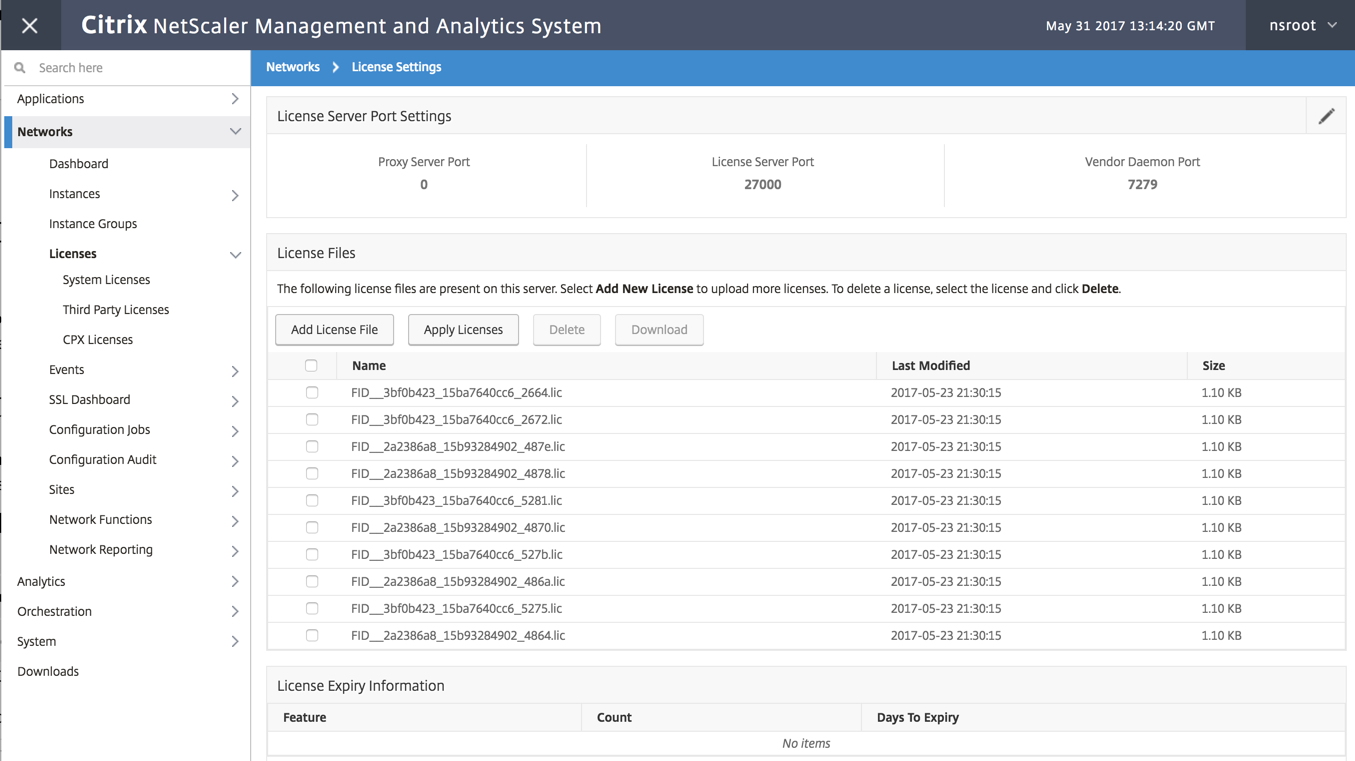Sort table by Last Modified column header

tap(931, 366)
